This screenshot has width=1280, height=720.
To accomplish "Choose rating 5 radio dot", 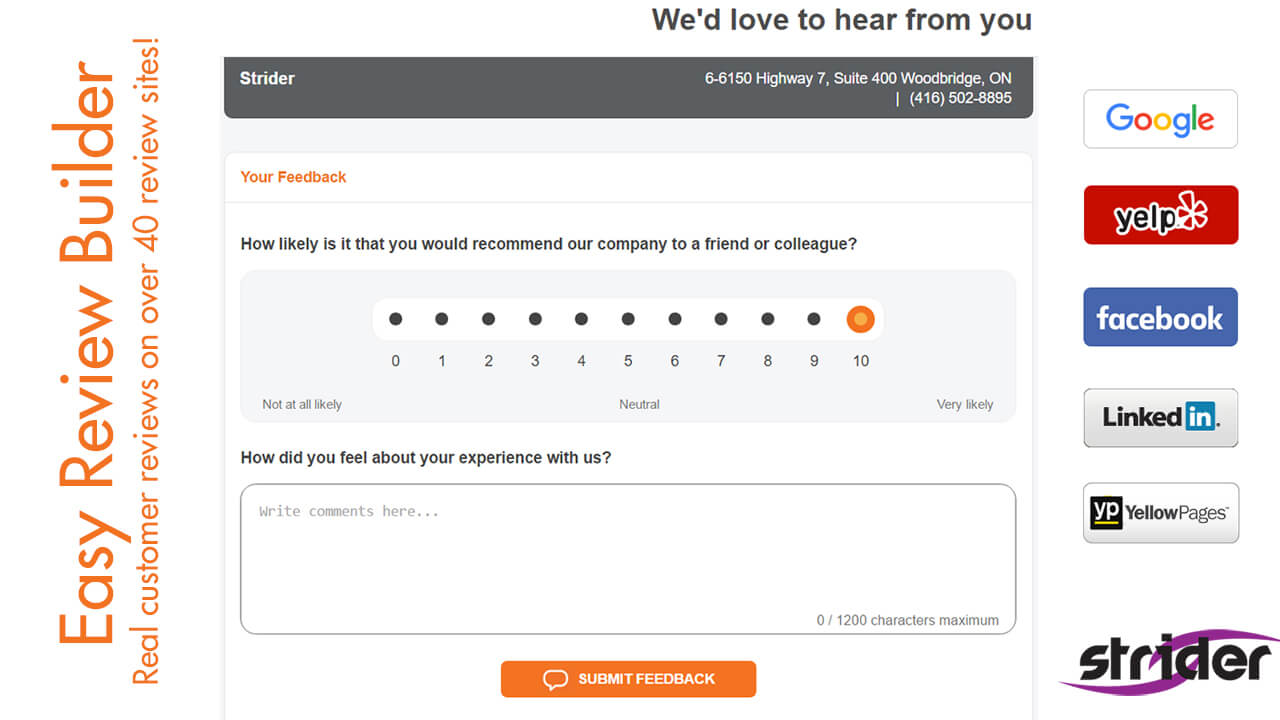I will [628, 319].
